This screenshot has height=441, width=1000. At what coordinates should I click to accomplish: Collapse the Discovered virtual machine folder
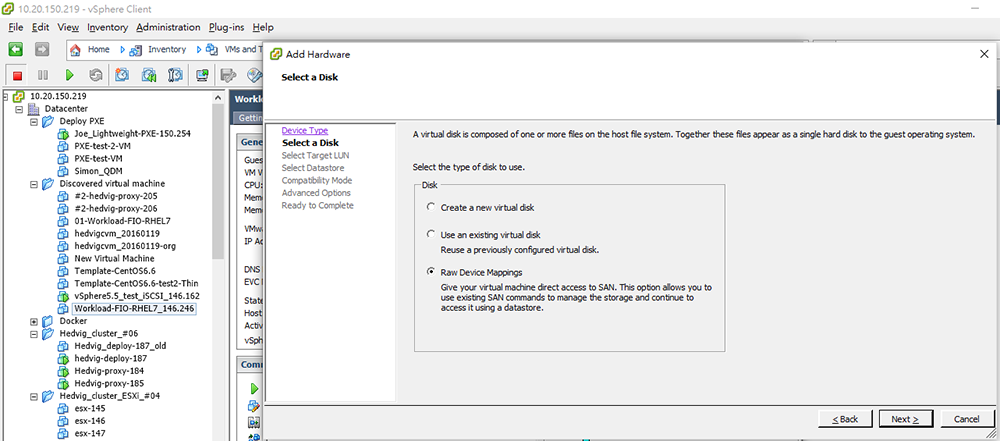(x=34, y=184)
